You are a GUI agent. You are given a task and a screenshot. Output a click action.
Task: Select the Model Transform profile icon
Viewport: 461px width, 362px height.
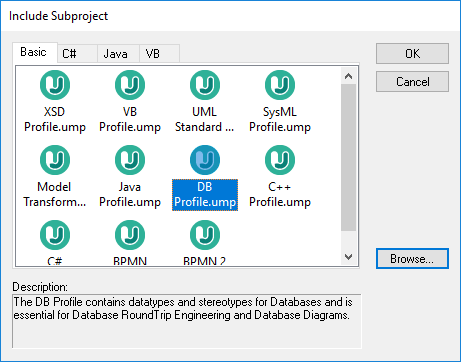click(55, 160)
